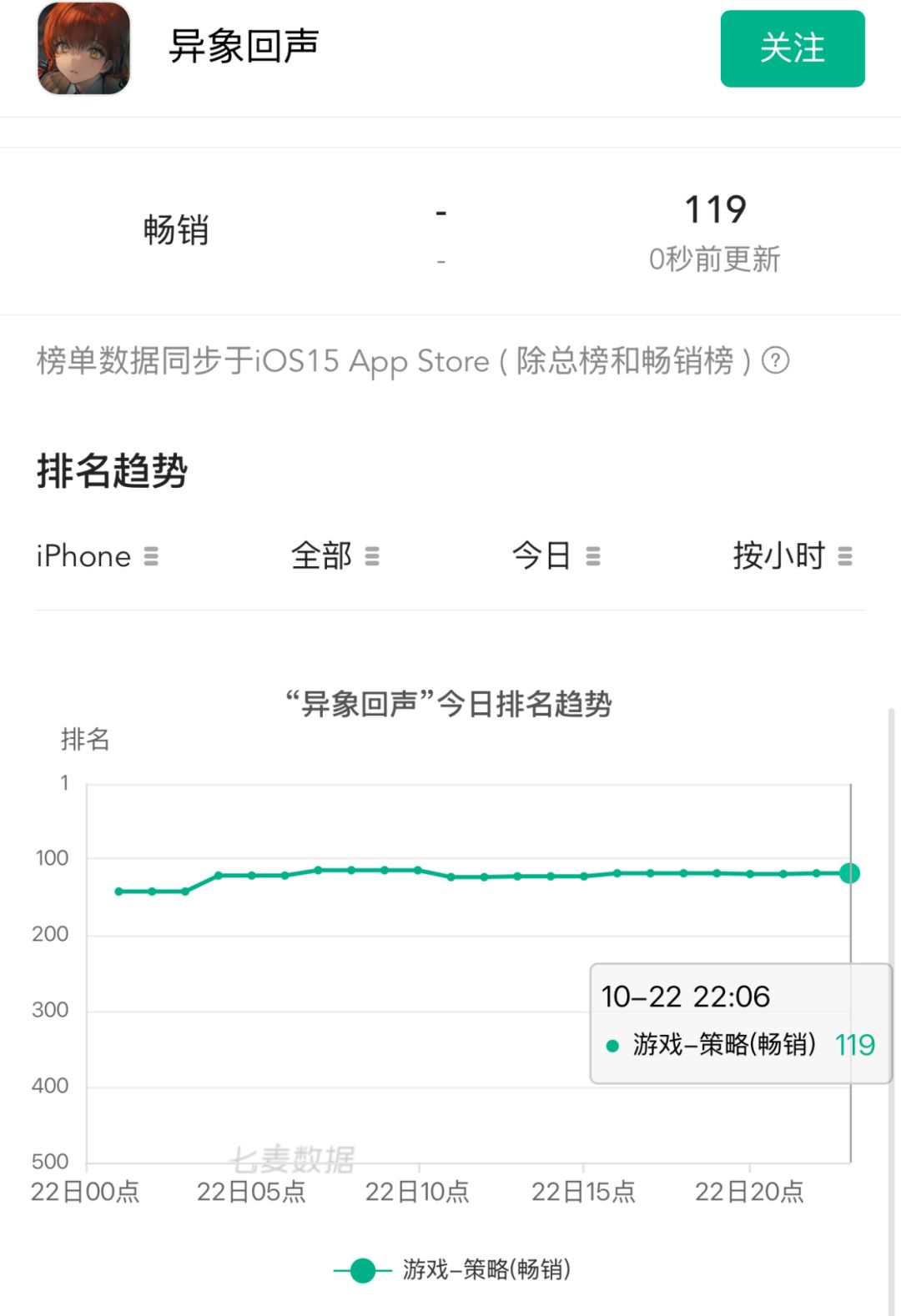Click the 0秒前更新 update time text

714,259
